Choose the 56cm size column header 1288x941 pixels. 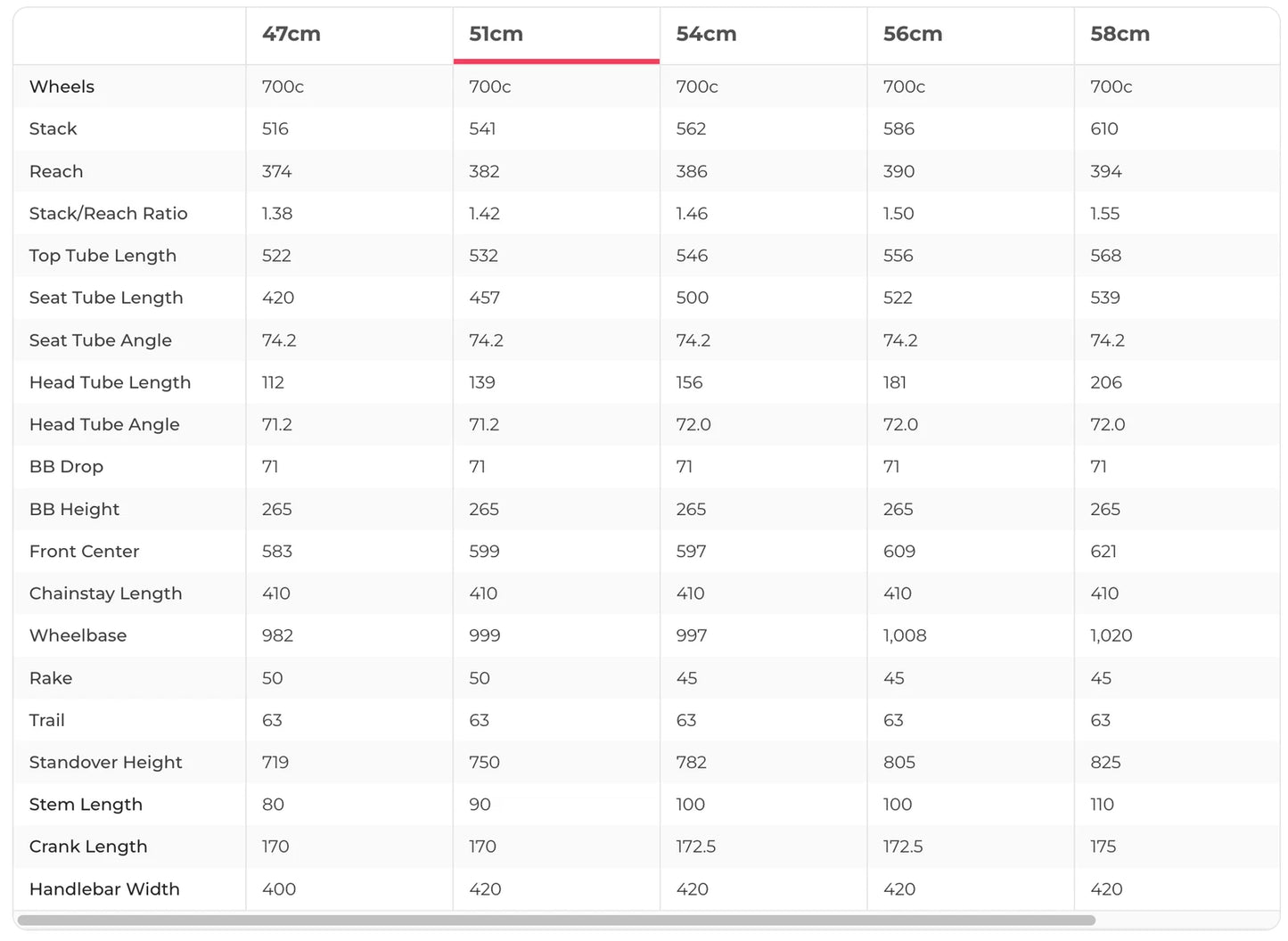tap(913, 35)
